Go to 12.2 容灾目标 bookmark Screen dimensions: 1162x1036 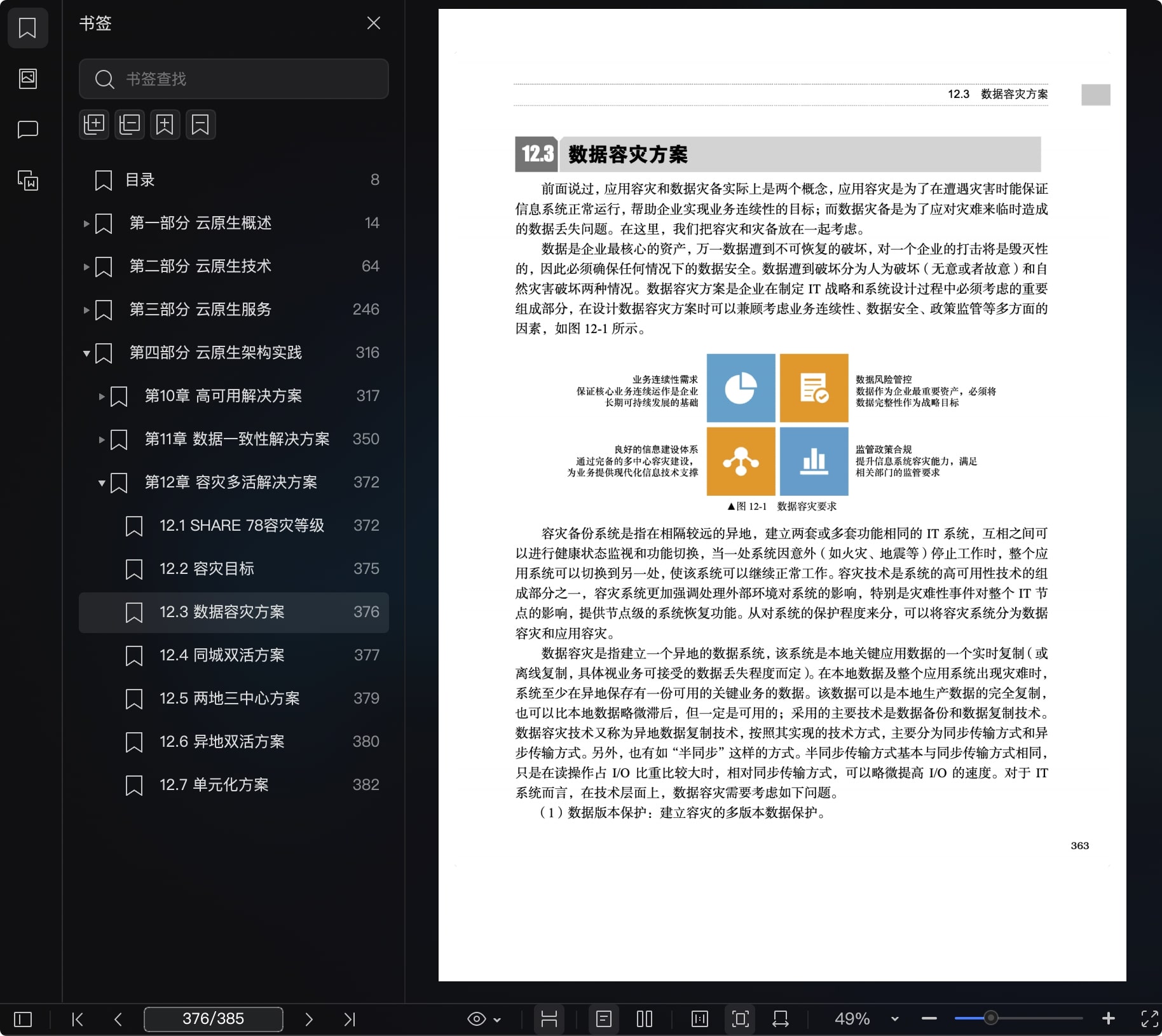(234, 569)
